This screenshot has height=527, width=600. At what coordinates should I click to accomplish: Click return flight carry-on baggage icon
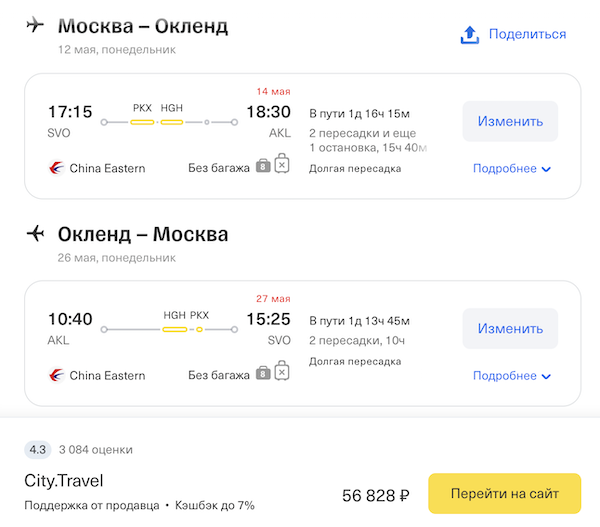click(x=263, y=374)
